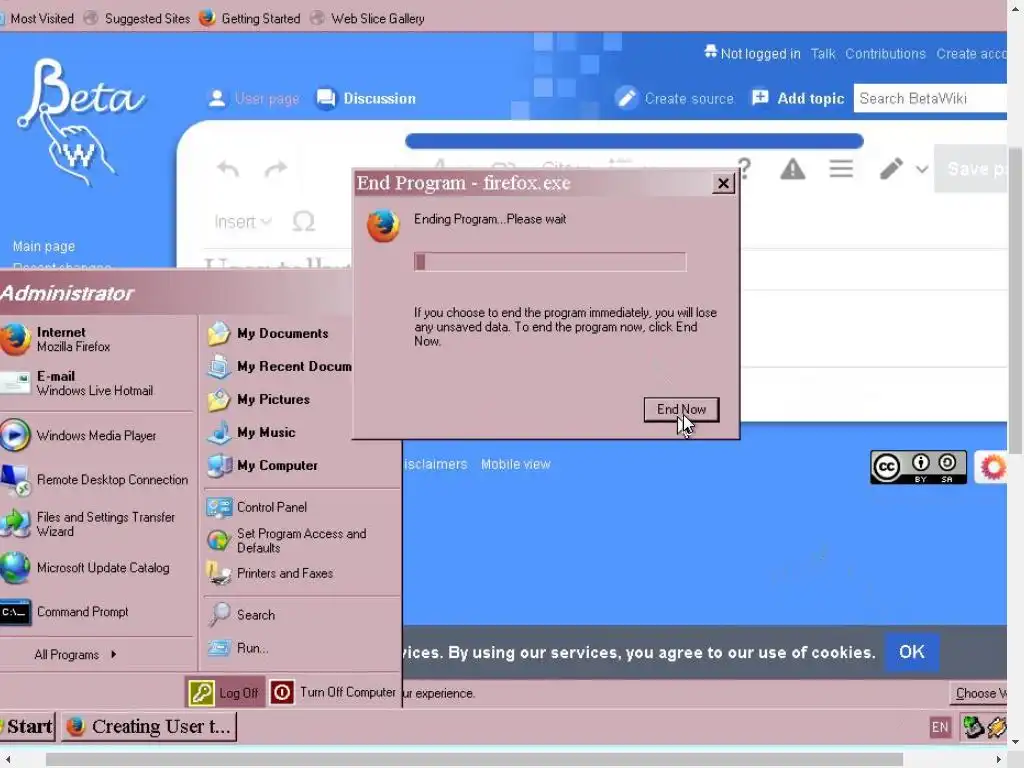Screen dimensions: 1024x768
Task: Launch Command Prompt
Action: tap(65, 612)
